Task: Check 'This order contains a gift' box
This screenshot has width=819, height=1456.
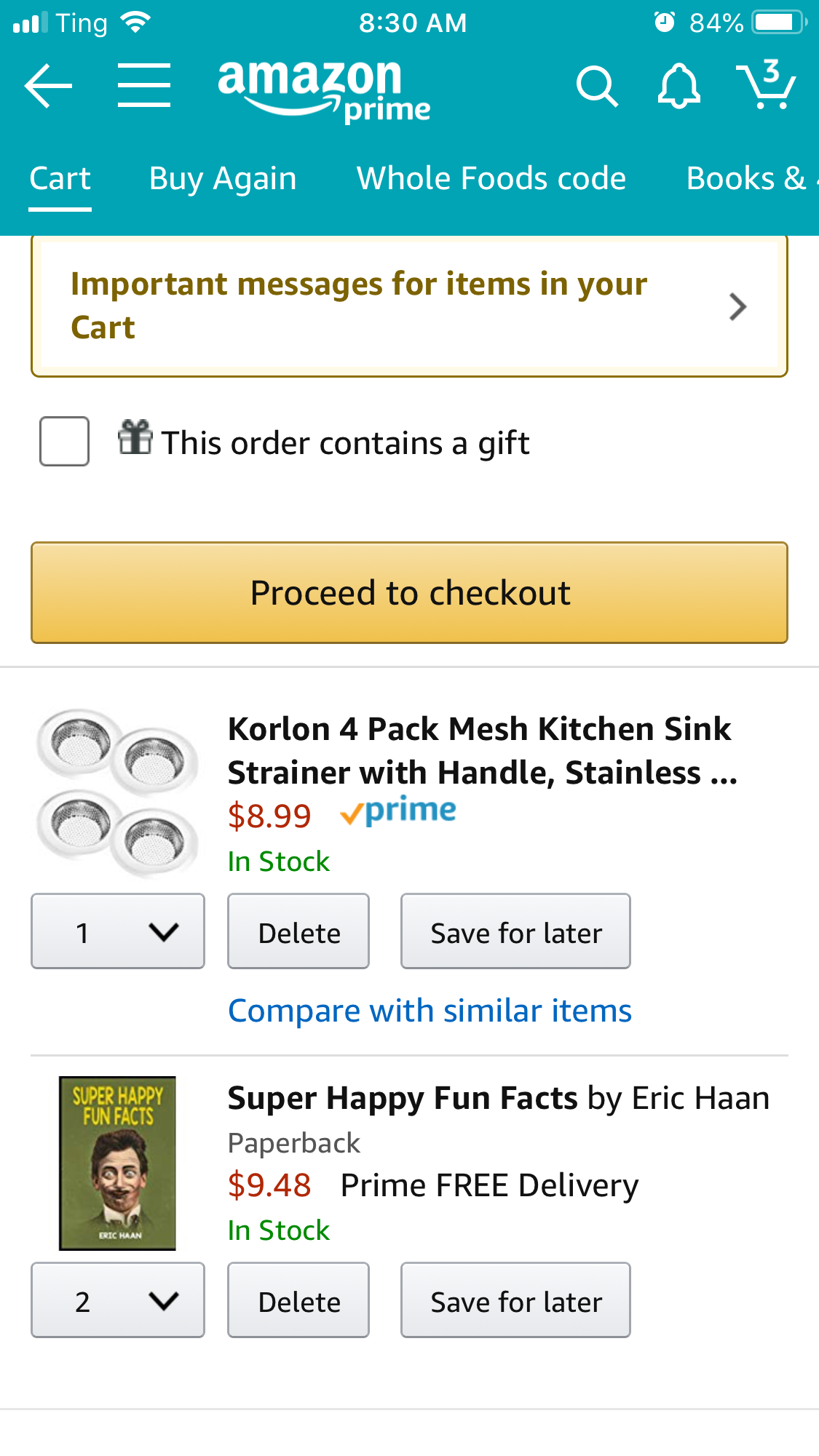Action: 65,441
